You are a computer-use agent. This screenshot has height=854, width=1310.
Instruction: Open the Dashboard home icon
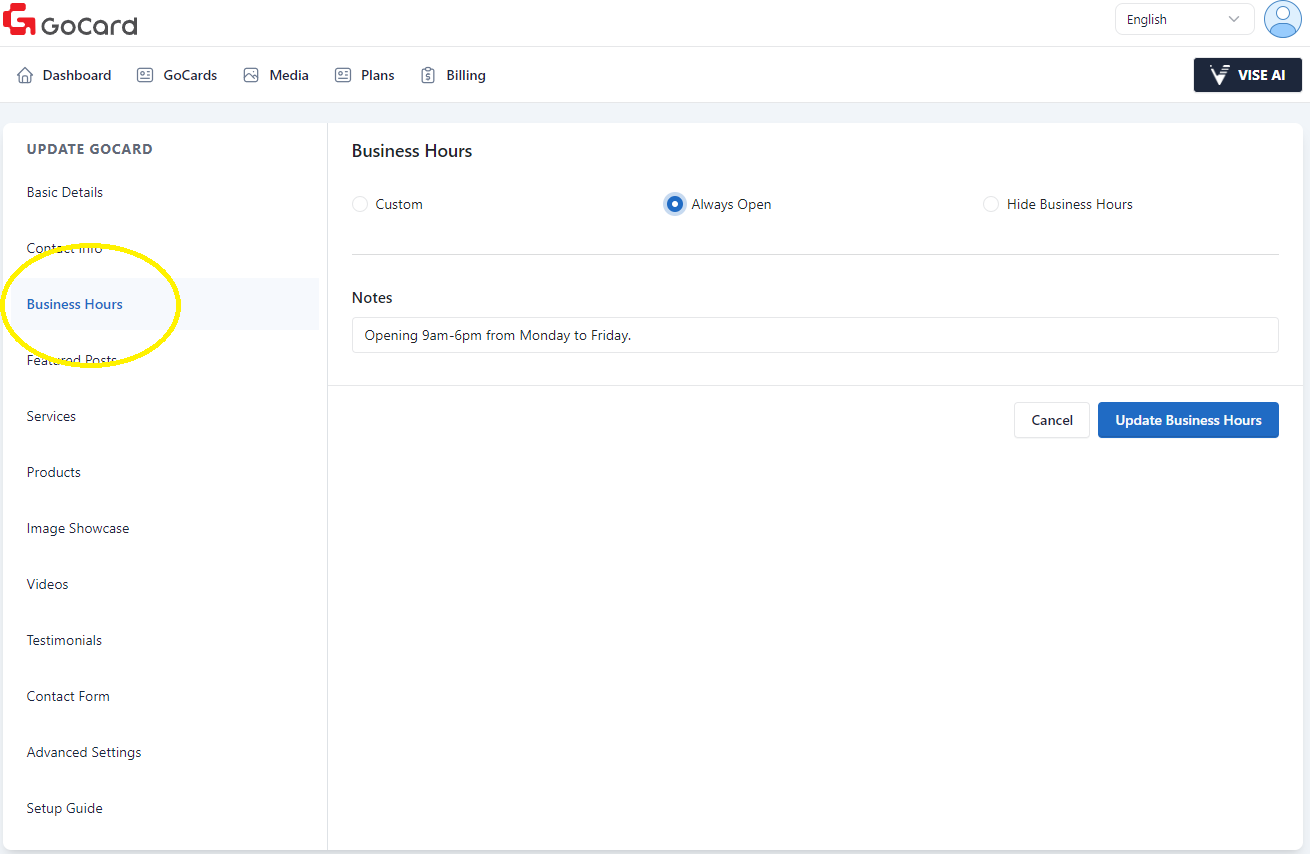pyautogui.click(x=25, y=75)
